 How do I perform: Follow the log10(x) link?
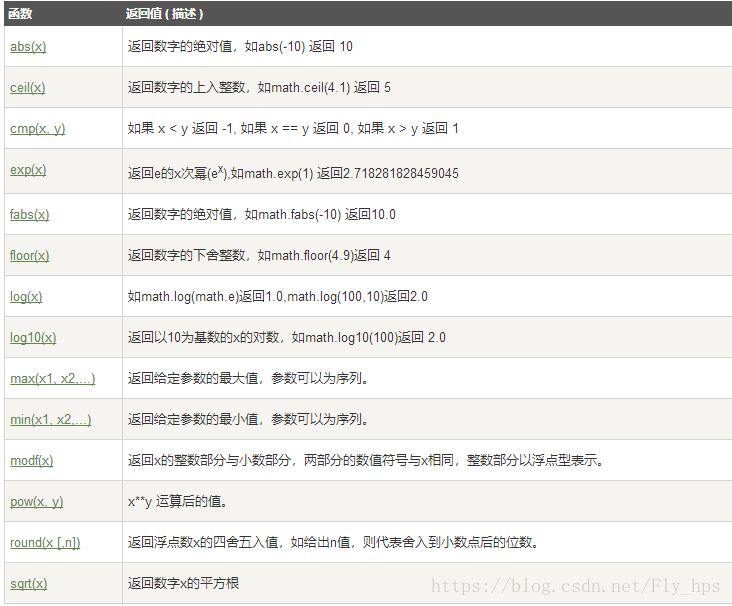[x=33, y=338]
